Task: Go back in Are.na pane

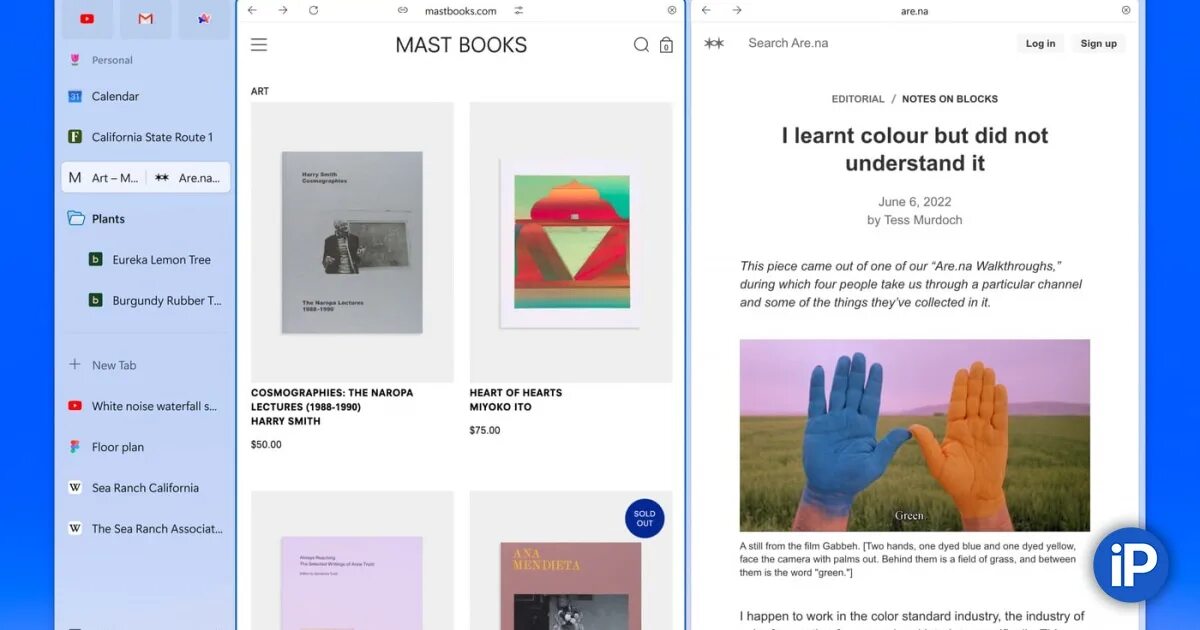Action: click(x=706, y=10)
